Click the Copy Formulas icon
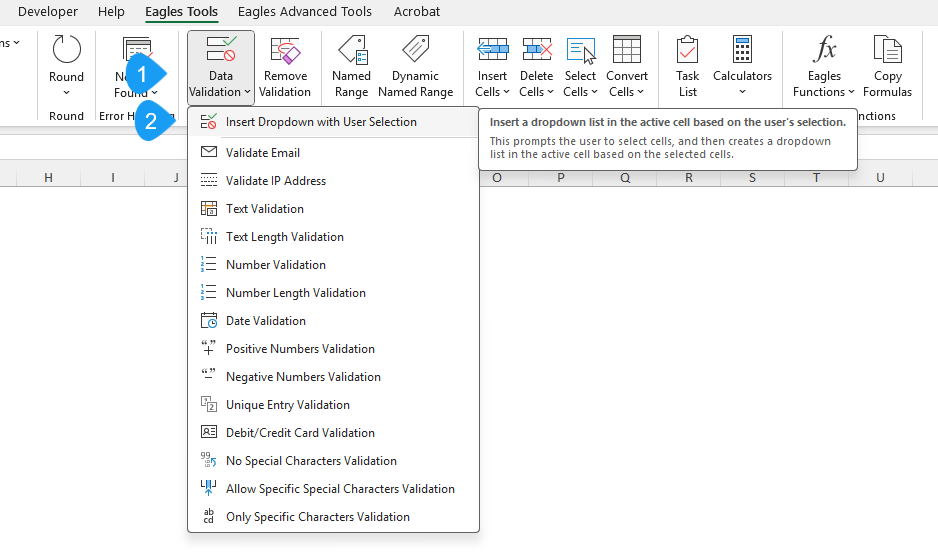The image size is (938, 557). [x=887, y=49]
